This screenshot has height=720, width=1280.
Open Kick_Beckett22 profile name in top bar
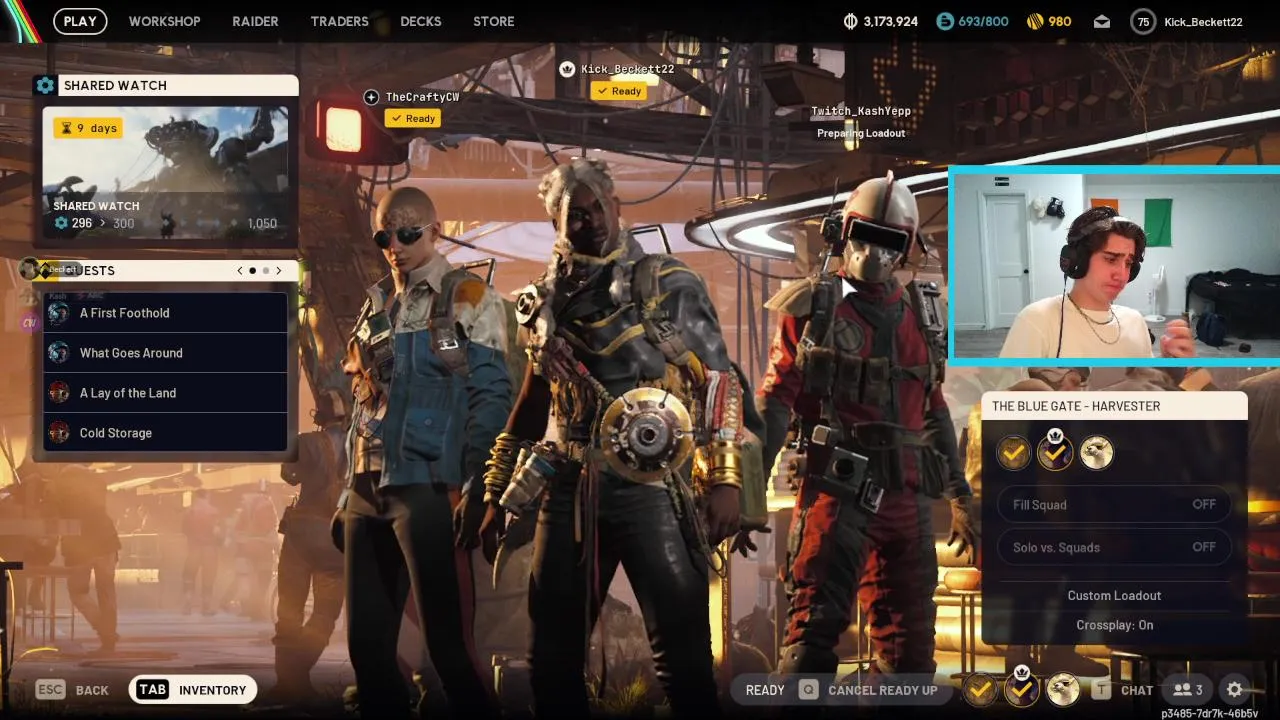point(1203,21)
